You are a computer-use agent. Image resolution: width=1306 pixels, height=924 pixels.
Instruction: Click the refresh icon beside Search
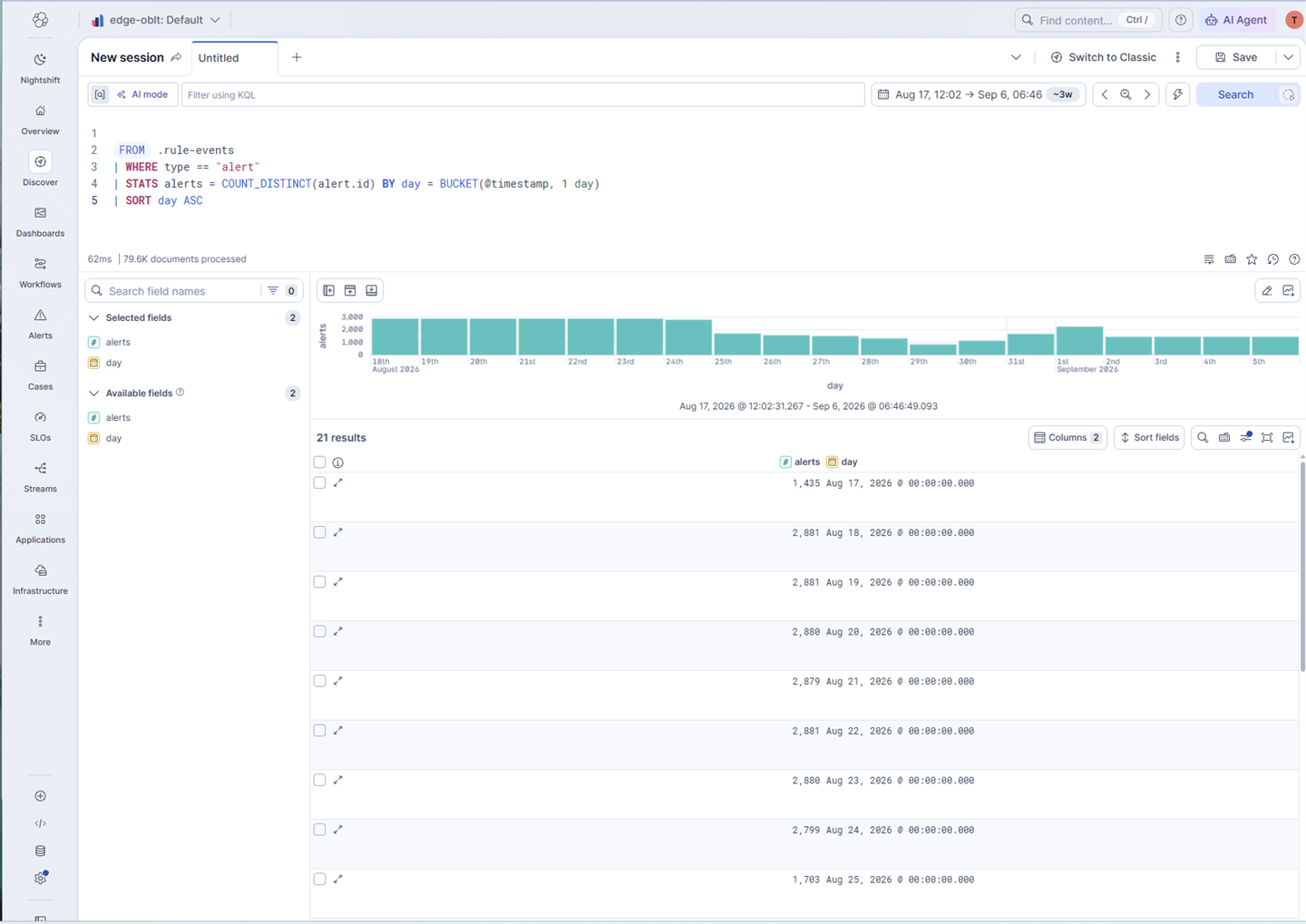[1288, 94]
